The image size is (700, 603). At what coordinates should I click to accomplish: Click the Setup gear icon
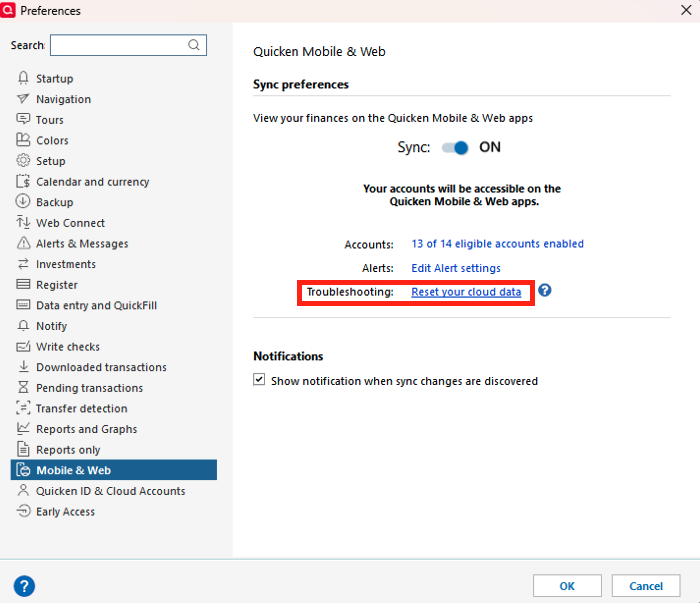pyautogui.click(x=23, y=160)
